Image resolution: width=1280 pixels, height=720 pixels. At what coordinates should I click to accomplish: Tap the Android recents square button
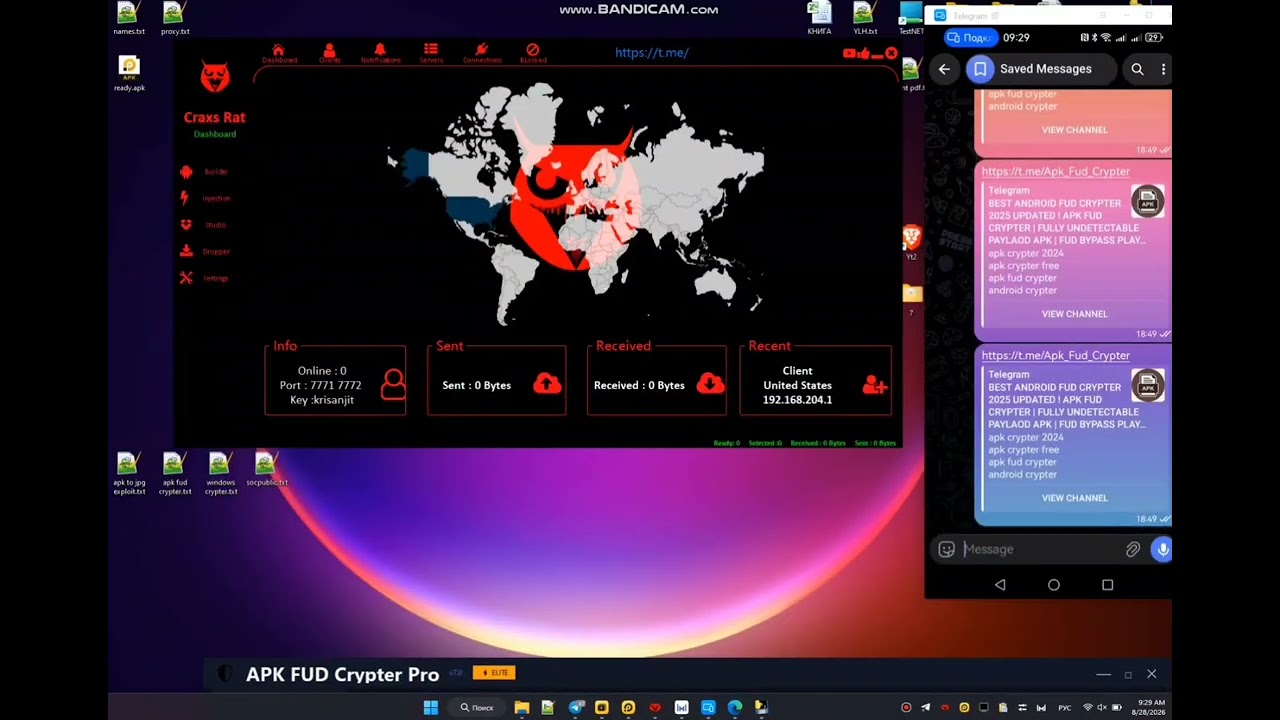tap(1107, 585)
